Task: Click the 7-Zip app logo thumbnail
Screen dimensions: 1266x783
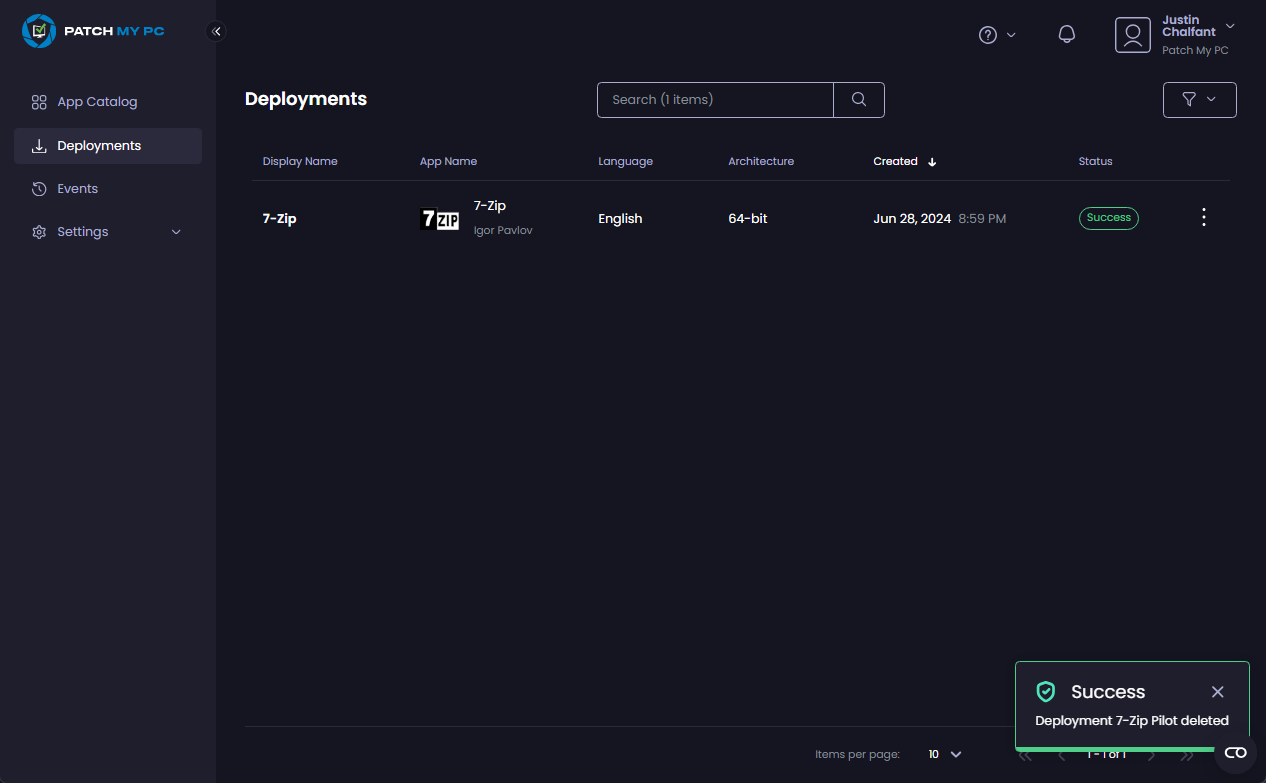Action: [x=439, y=219]
